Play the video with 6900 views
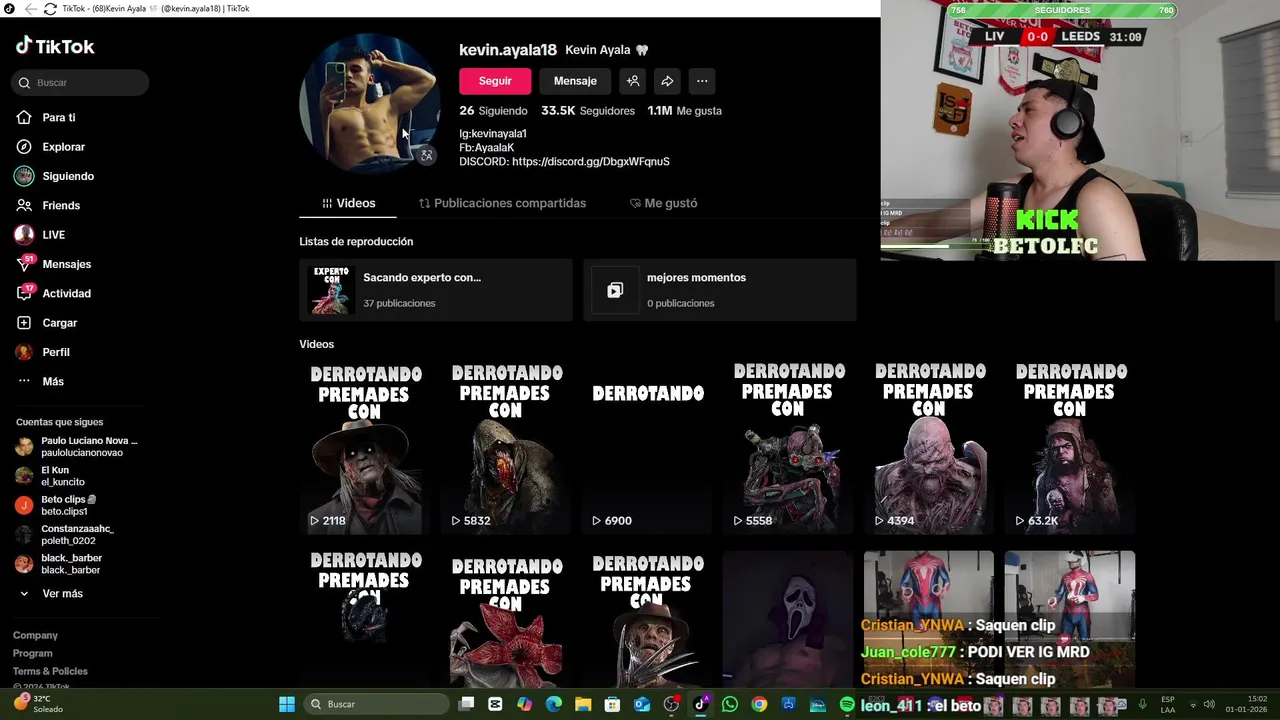This screenshot has width=1280, height=720. pyautogui.click(x=648, y=448)
